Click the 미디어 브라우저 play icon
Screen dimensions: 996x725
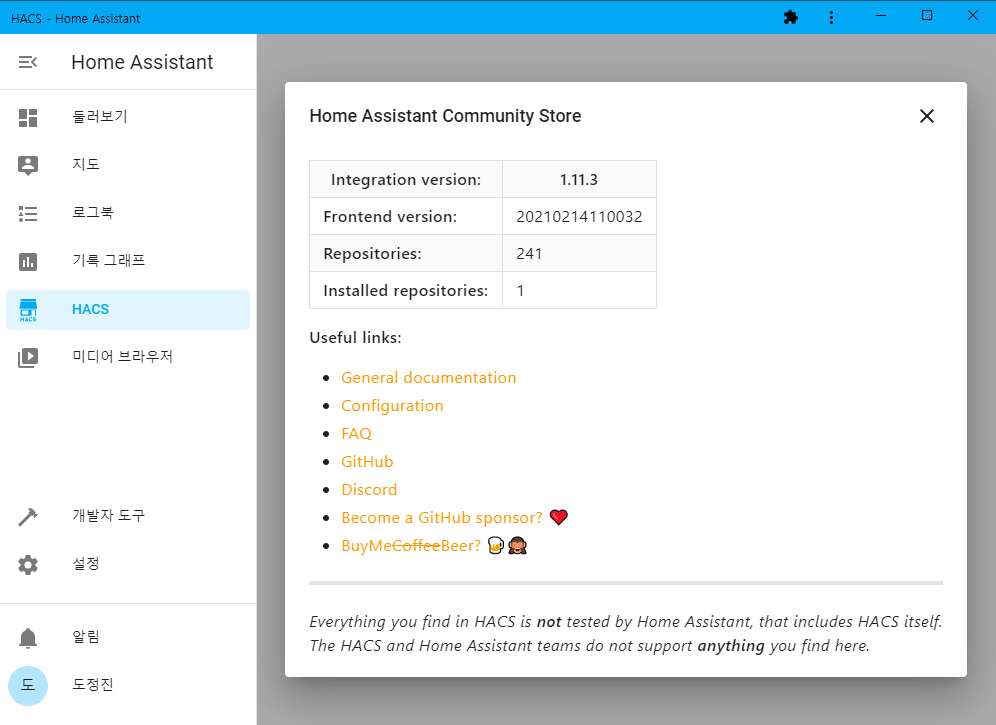(x=28, y=358)
